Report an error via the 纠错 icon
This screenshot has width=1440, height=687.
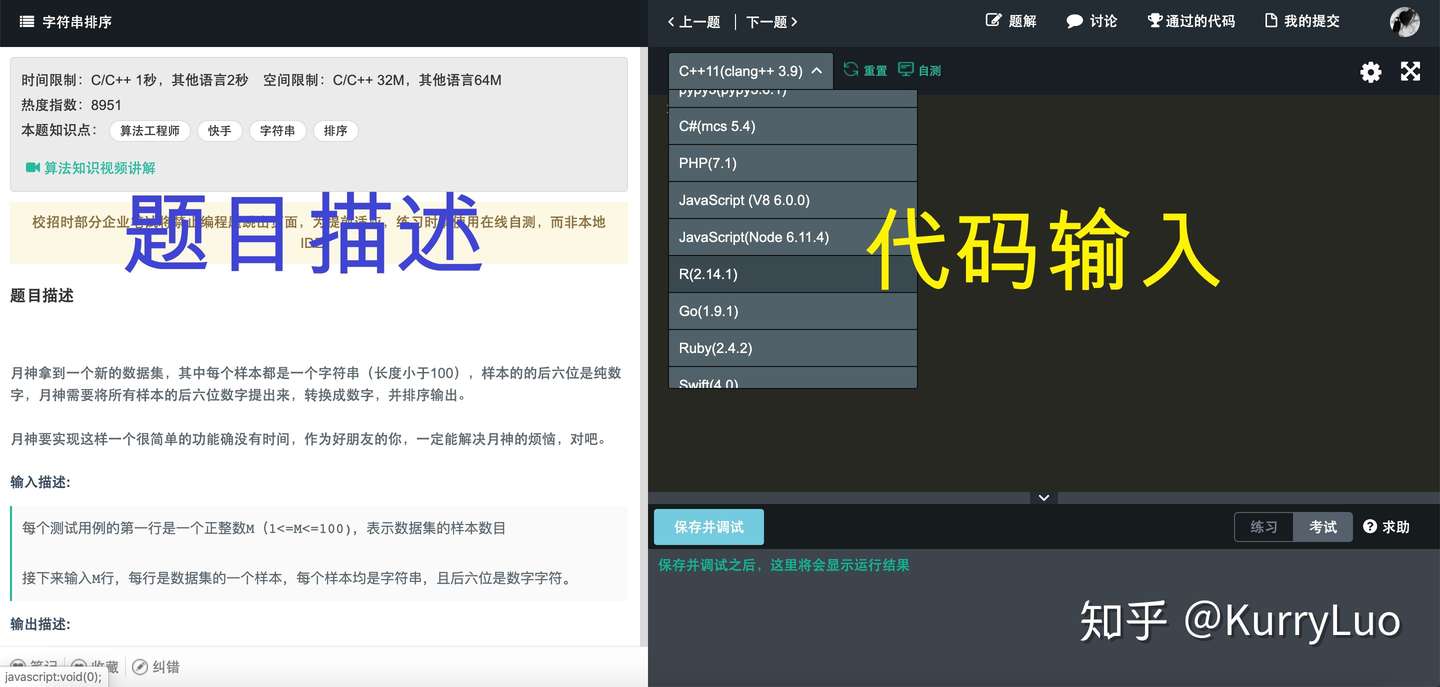pos(155,666)
